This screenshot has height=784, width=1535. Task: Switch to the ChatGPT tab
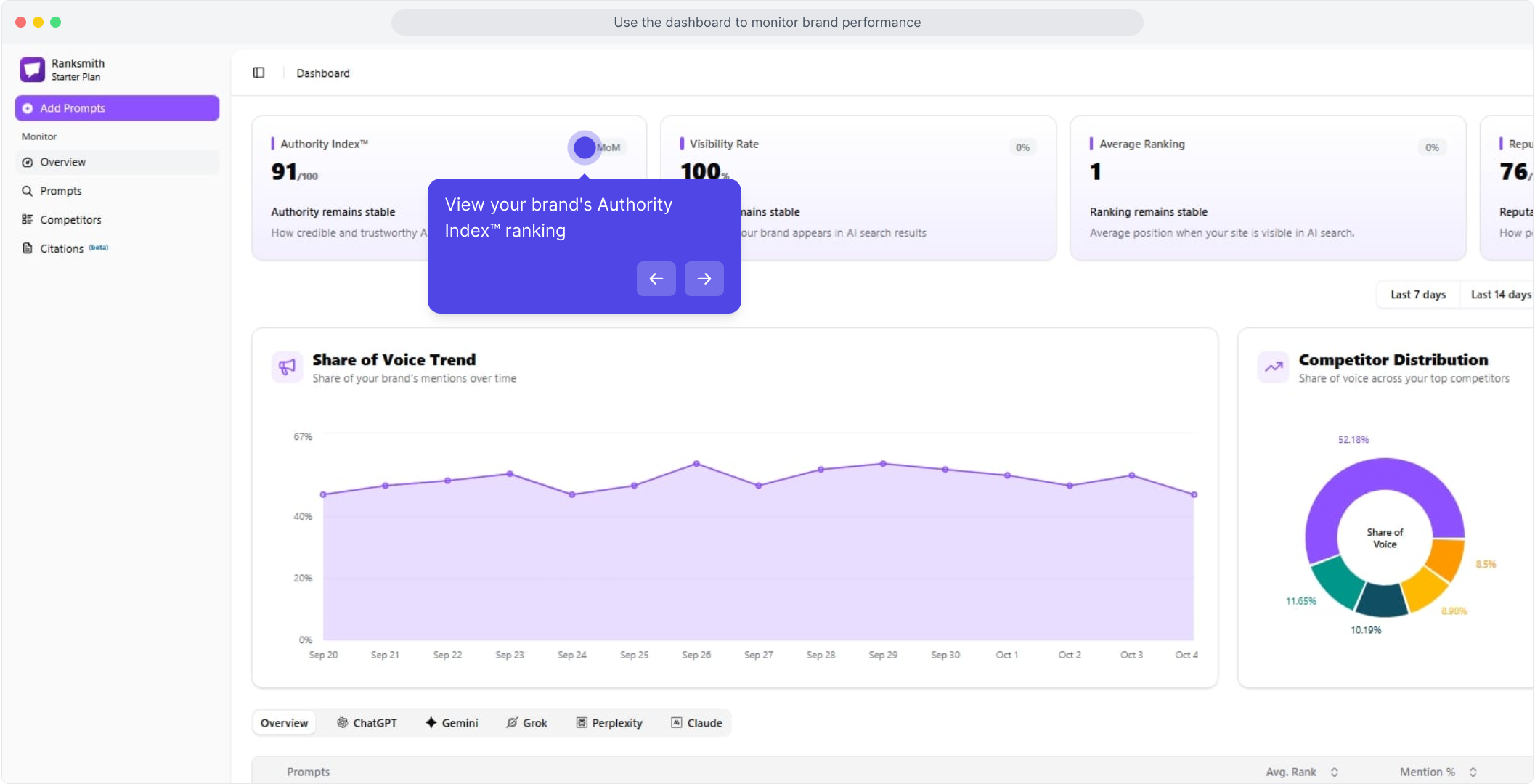[367, 723]
